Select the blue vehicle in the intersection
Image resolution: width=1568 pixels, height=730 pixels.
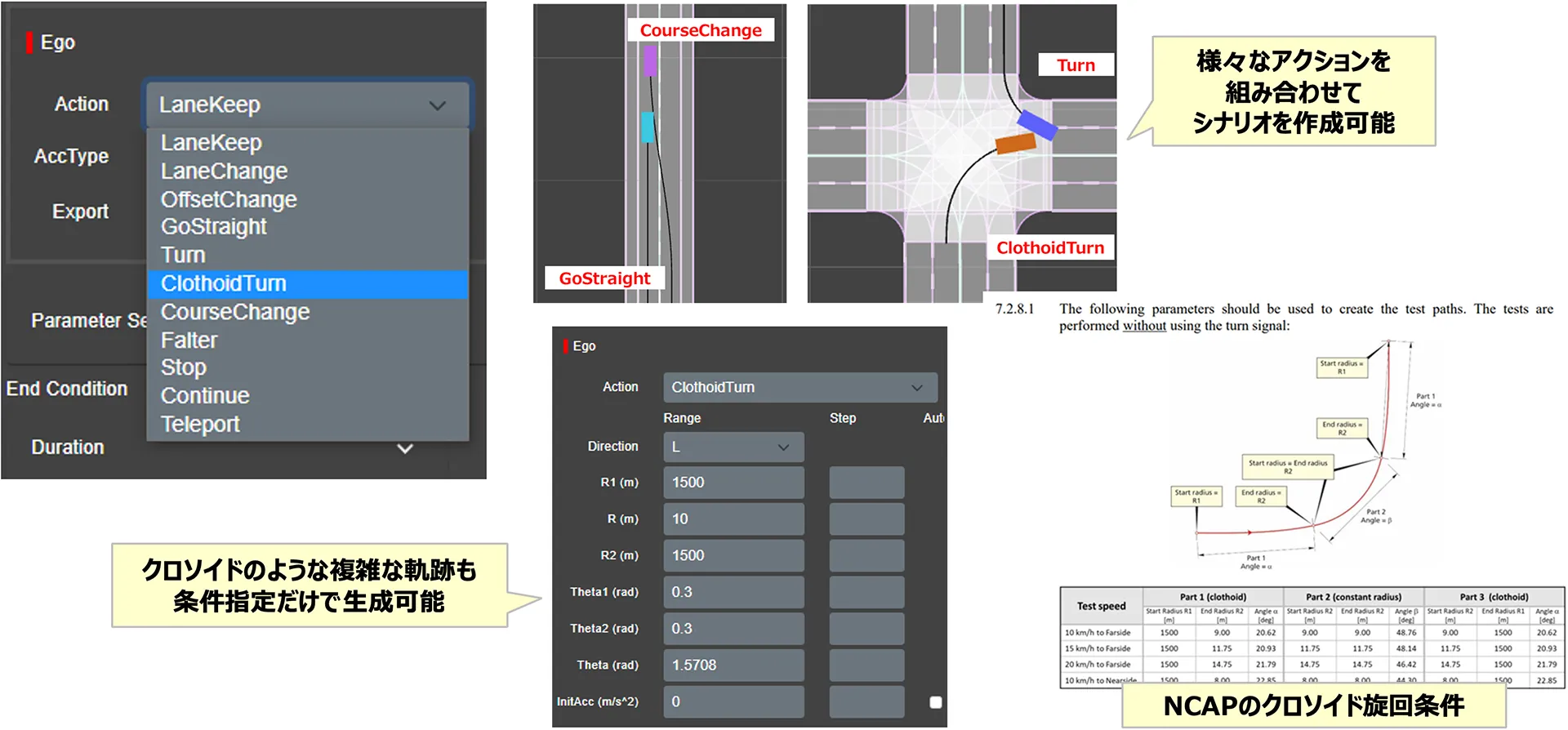pyautogui.click(x=1037, y=125)
